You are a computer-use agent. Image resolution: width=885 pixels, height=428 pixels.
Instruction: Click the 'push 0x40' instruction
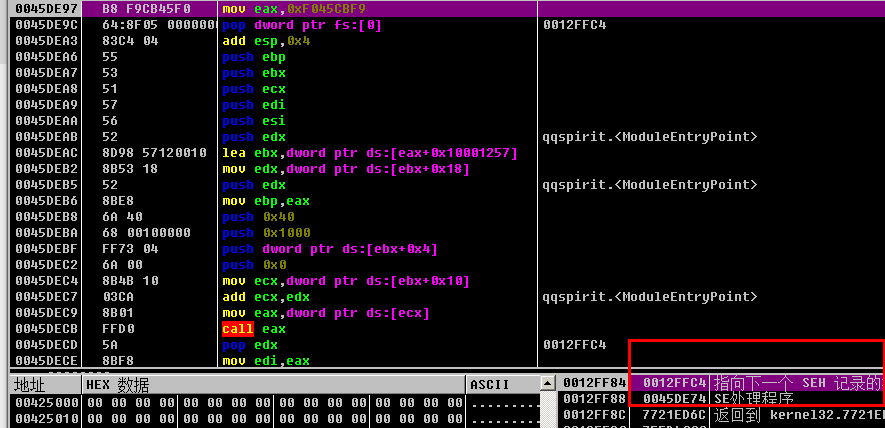coord(258,217)
